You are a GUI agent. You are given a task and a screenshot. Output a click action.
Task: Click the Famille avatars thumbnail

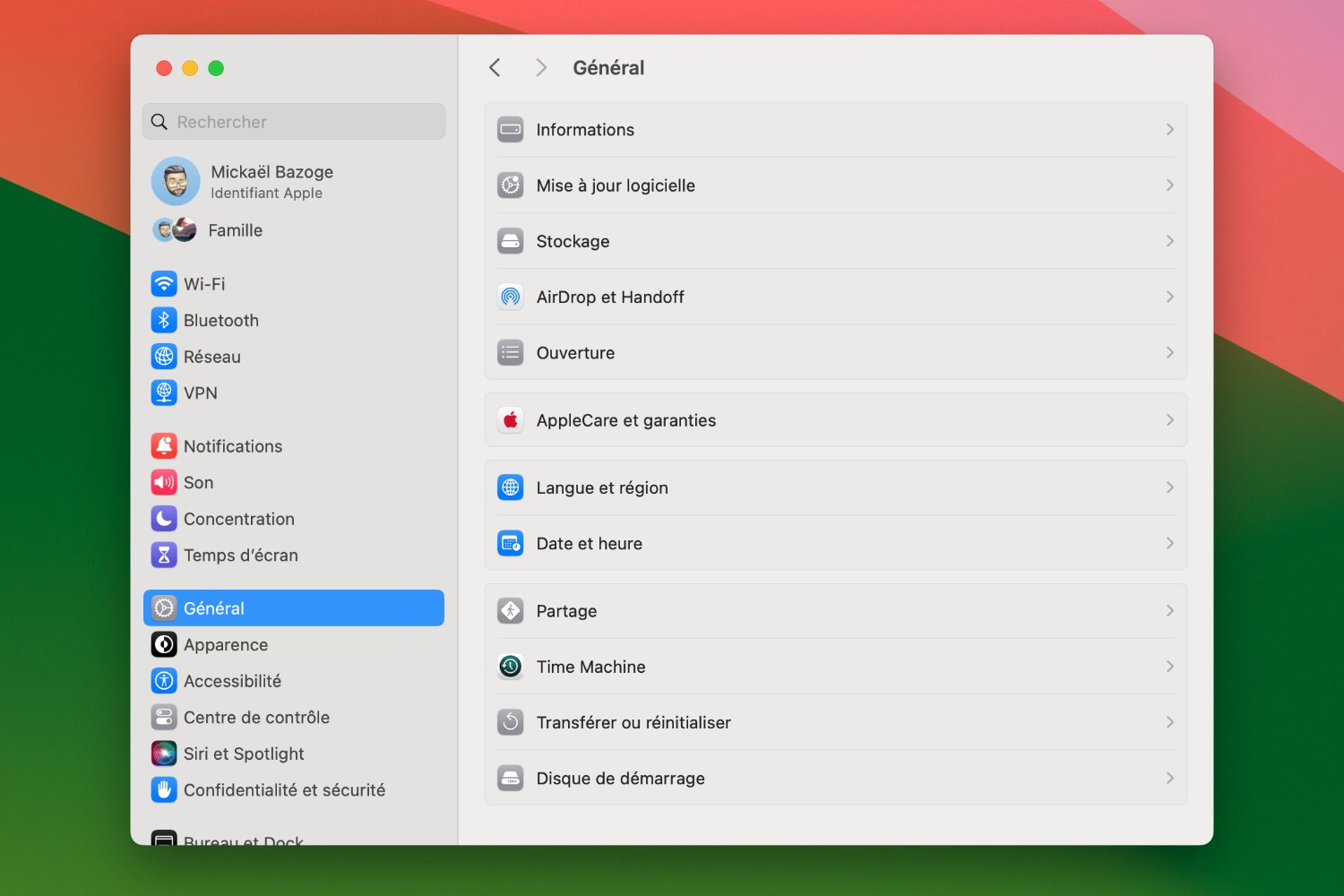[x=175, y=230]
